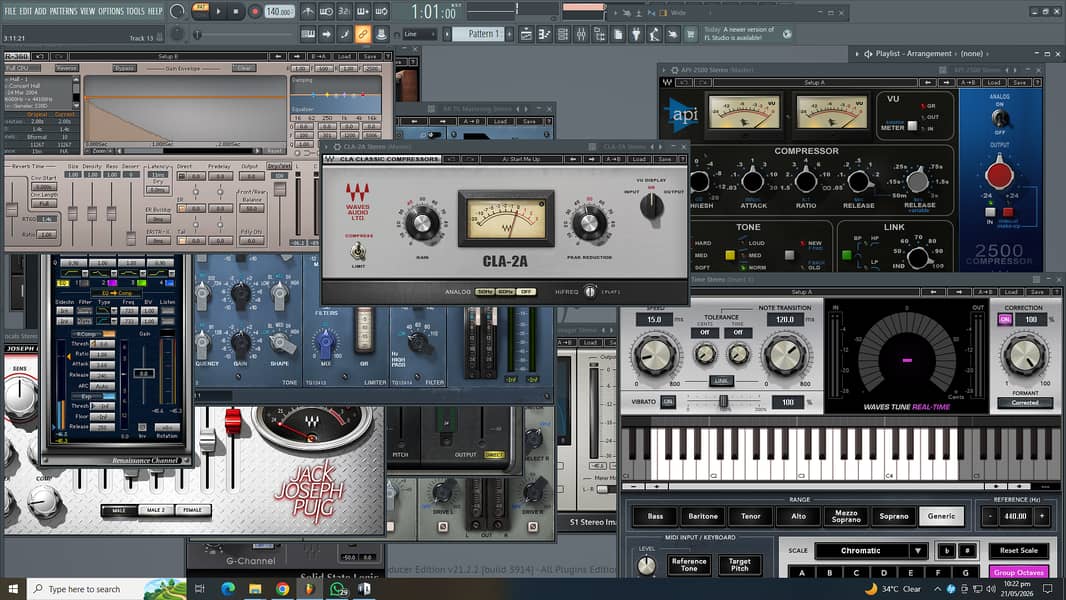Image resolution: width=1066 pixels, height=600 pixels.
Task: Open the Channel rack icon
Action: pos(563,34)
